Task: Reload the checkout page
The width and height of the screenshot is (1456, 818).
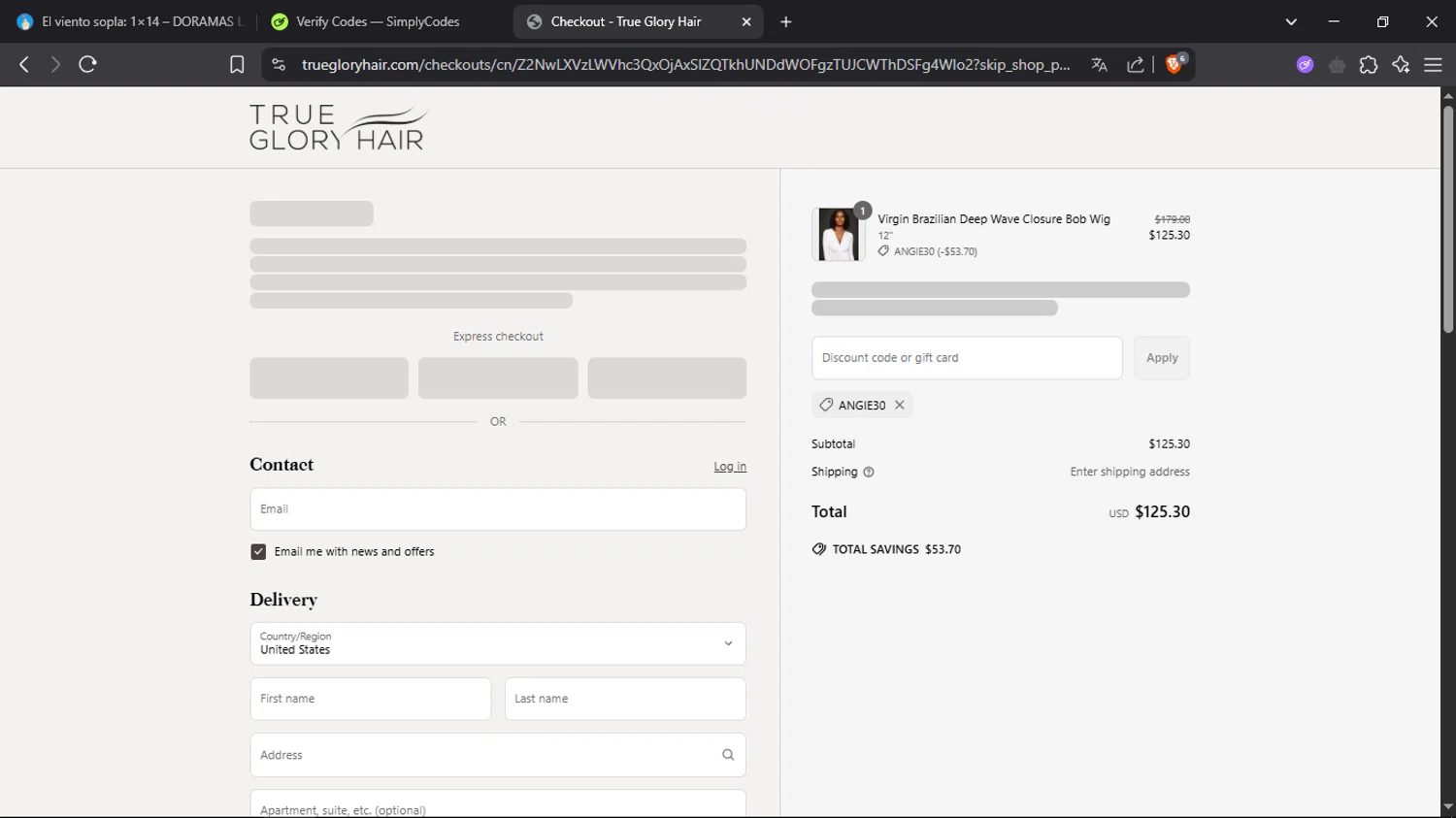Action: pyautogui.click(x=88, y=64)
